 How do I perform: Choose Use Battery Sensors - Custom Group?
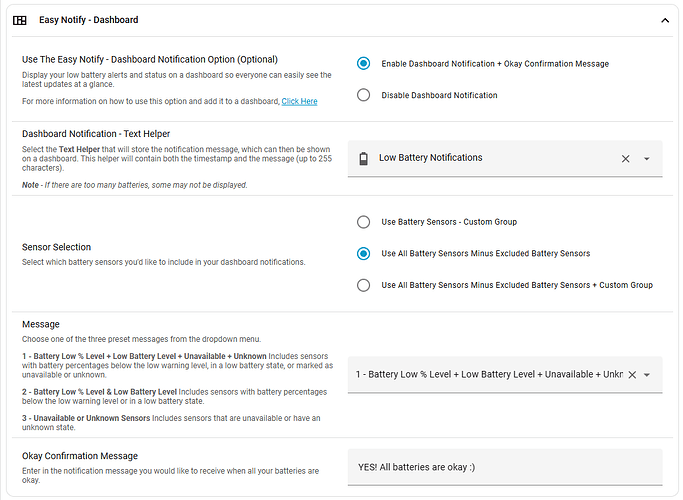(x=364, y=222)
